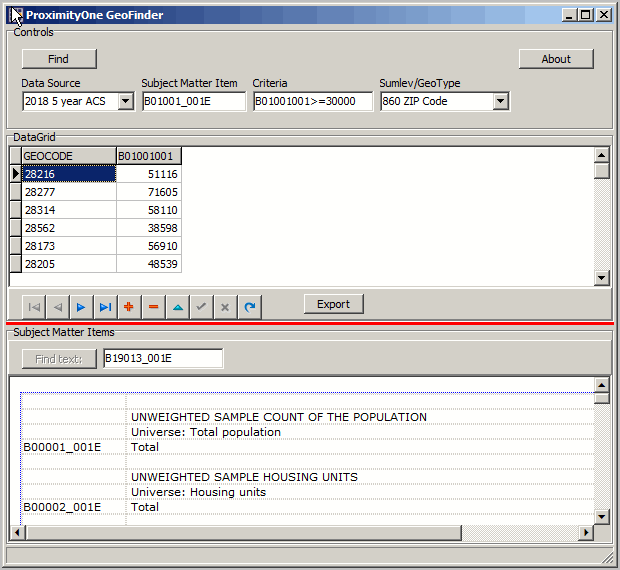The height and width of the screenshot is (570, 620).
Task: Click UNWEIGHTED SAMPLE HOUSING UNITS row
Action: (x=244, y=477)
